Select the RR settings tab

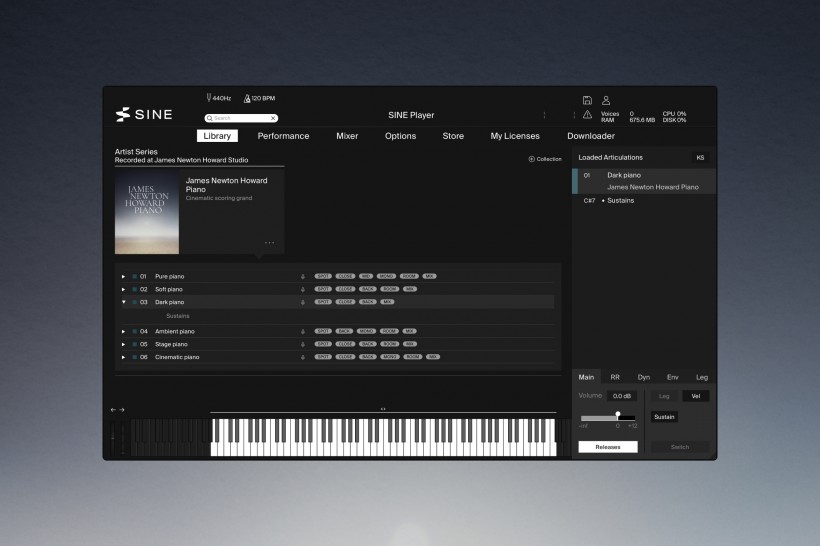coord(615,377)
